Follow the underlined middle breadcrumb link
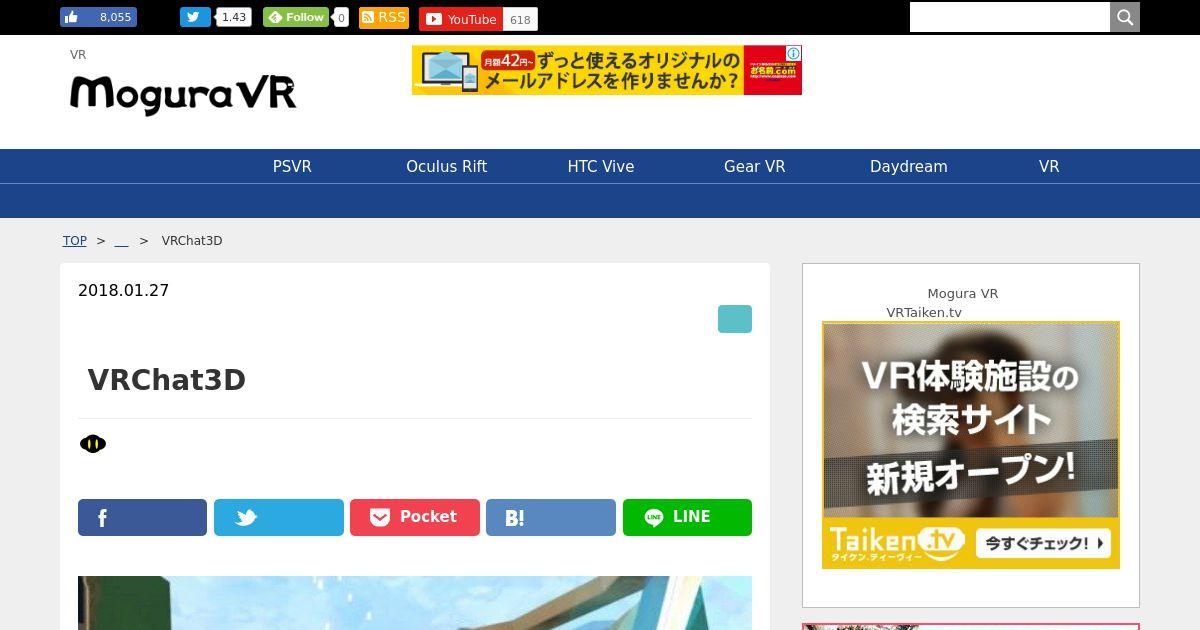The height and width of the screenshot is (630, 1200). pyautogui.click(x=121, y=241)
